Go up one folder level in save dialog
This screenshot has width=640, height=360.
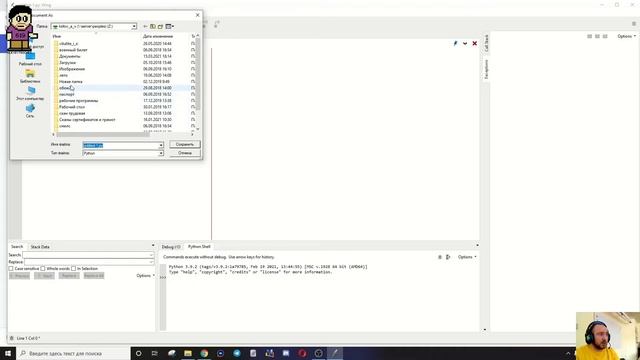[153, 27]
